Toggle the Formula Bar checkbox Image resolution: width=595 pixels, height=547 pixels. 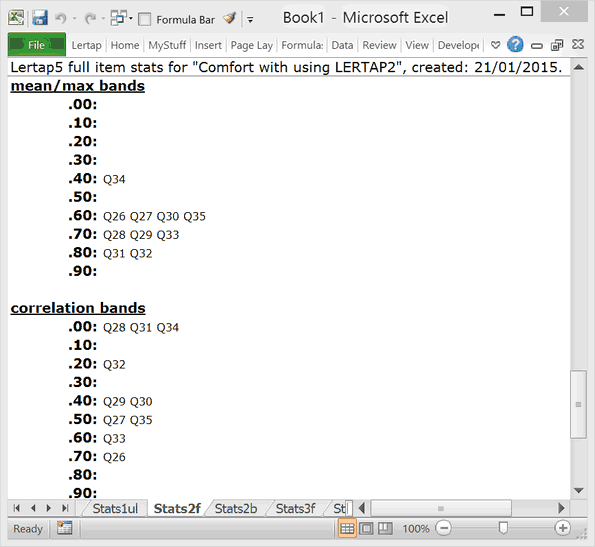click(144, 19)
